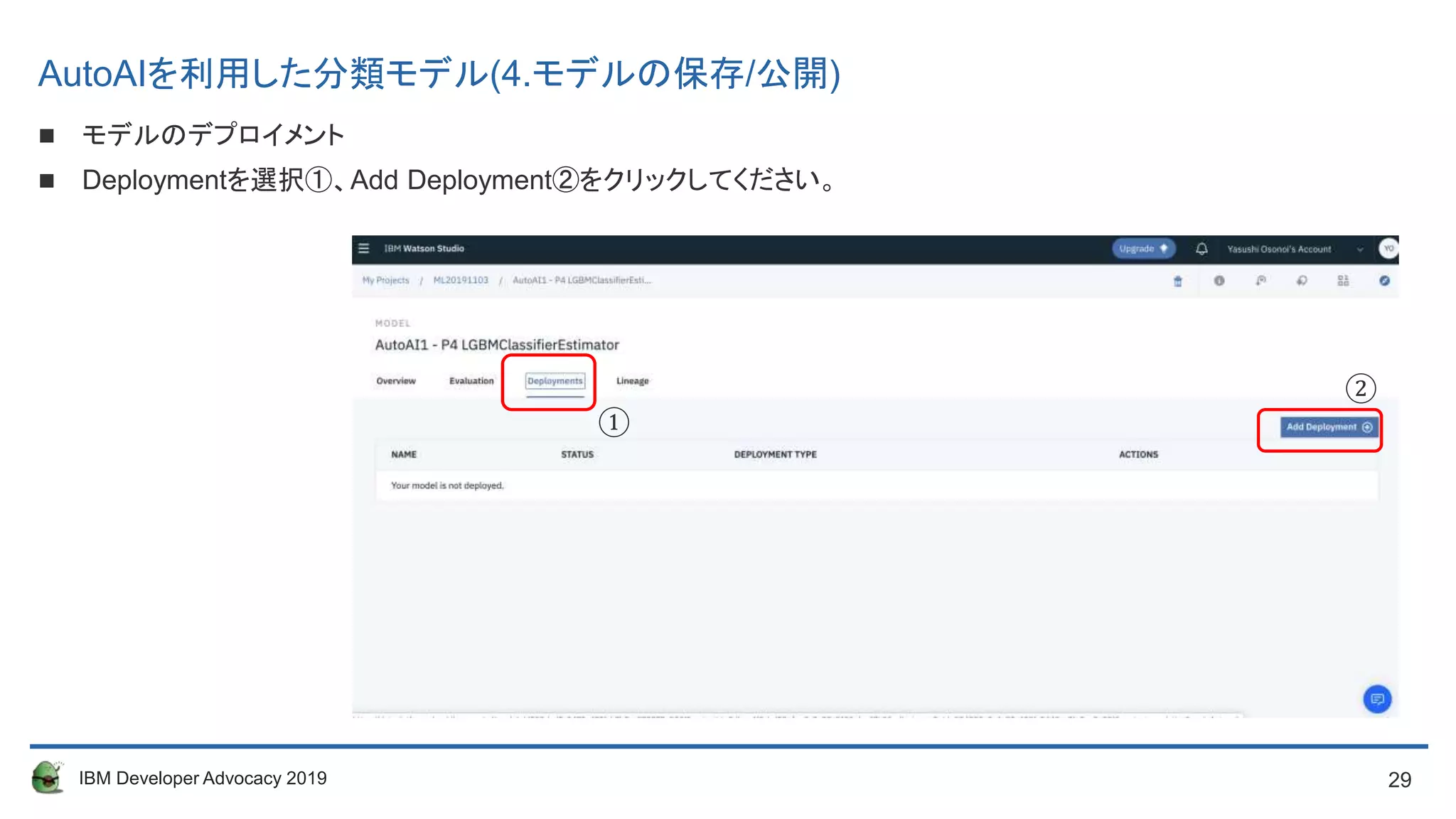Click the Add Deployment button
Screen dimensions: 1456x819
coord(1329,427)
